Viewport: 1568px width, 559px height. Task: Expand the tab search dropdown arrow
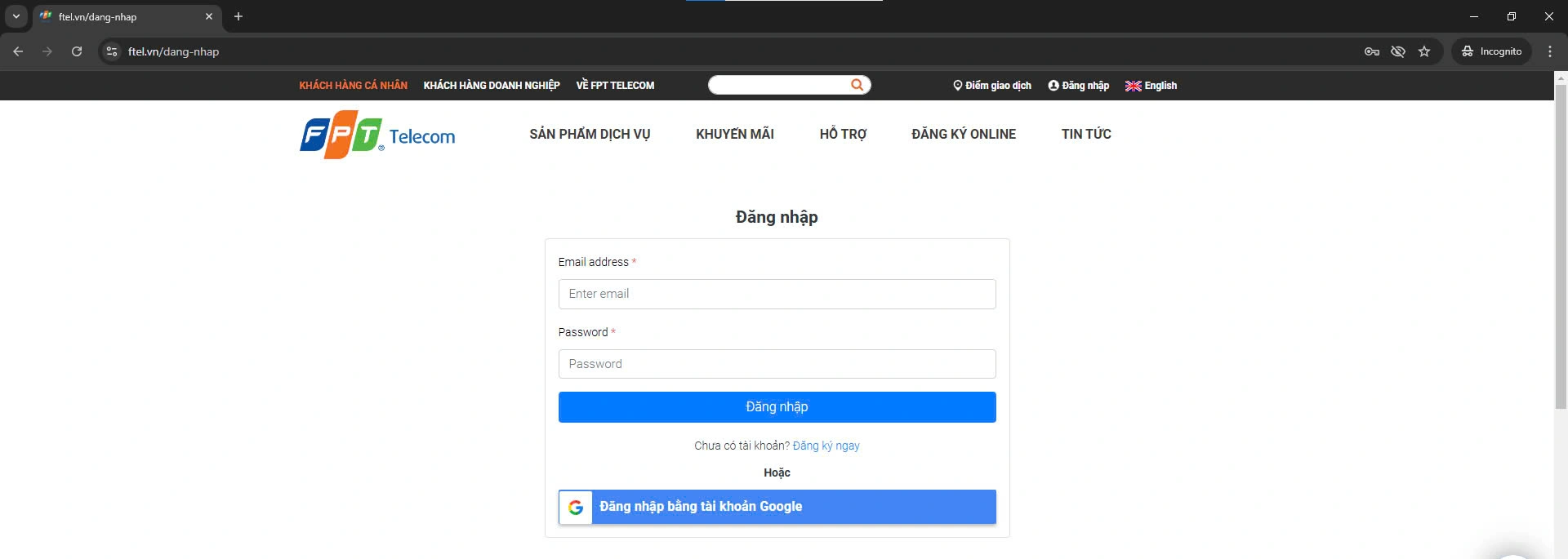[x=16, y=16]
